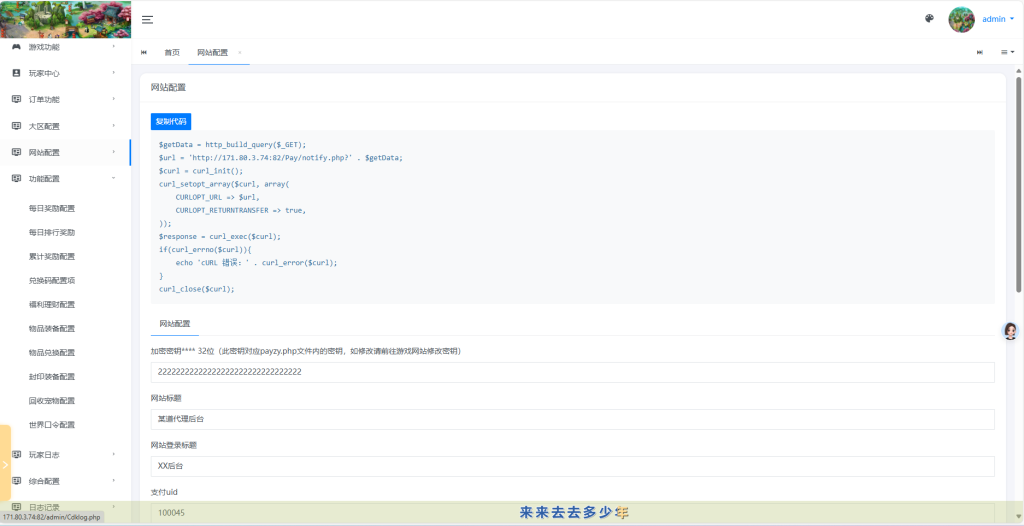Image resolution: width=1024 pixels, height=526 pixels.
Task: Collapse the 功能配置 sidebar group
Action: coord(65,178)
